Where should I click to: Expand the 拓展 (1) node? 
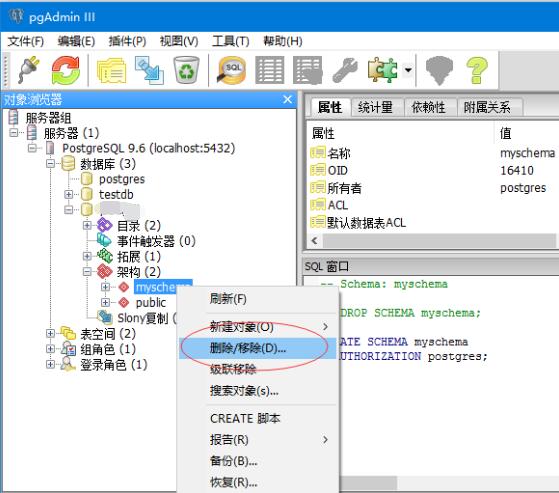tap(87, 256)
